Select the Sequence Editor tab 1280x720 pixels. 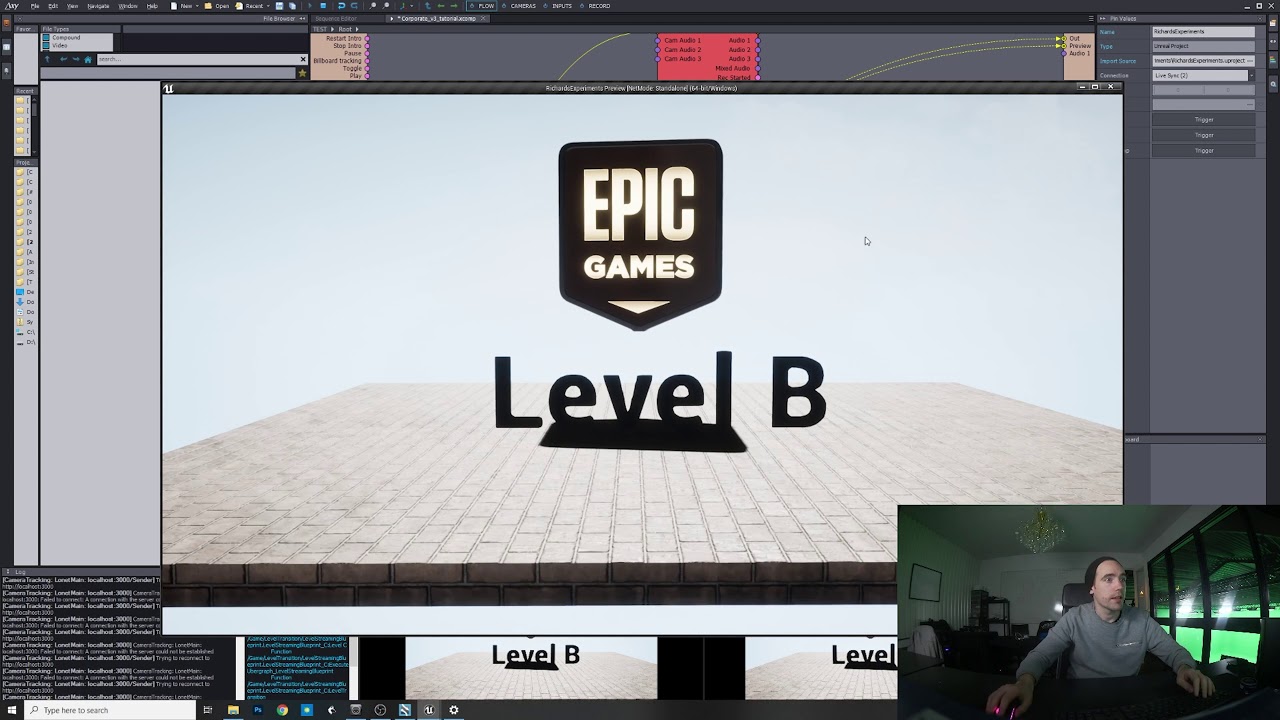[x=336, y=18]
